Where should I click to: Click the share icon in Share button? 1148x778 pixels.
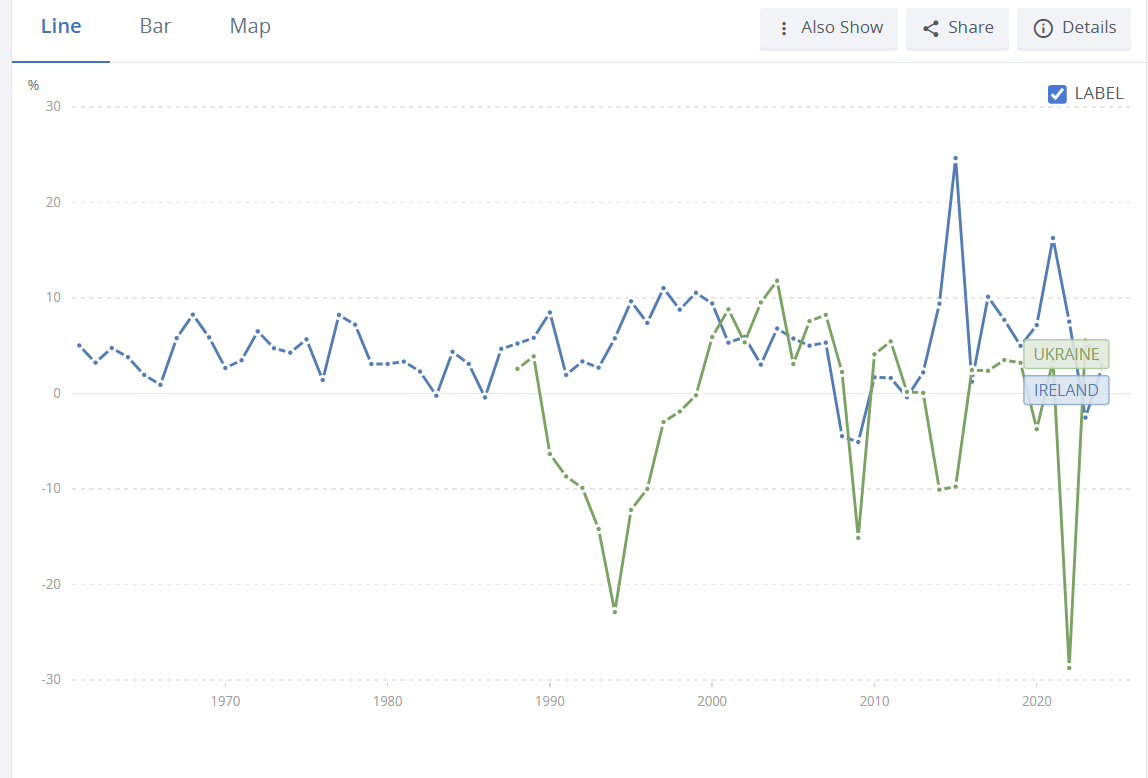(930, 28)
